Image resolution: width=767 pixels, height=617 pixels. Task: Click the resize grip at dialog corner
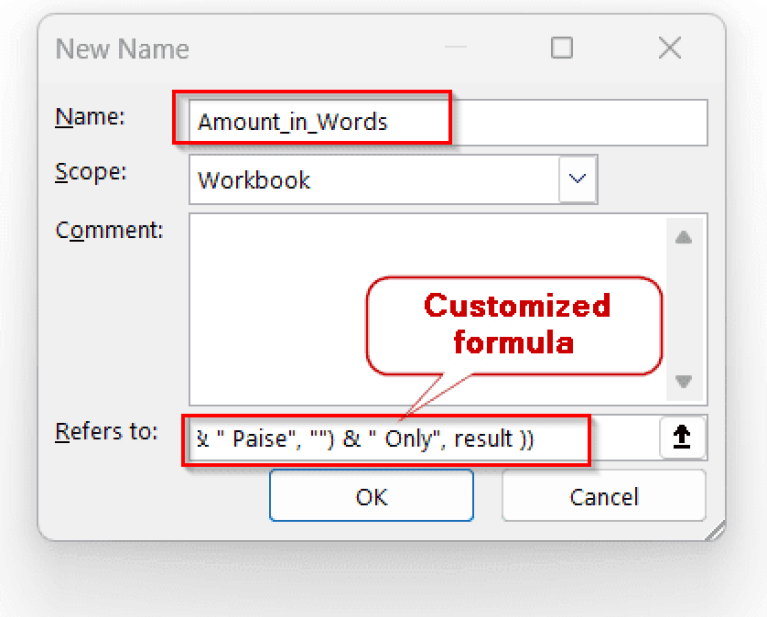(x=715, y=532)
